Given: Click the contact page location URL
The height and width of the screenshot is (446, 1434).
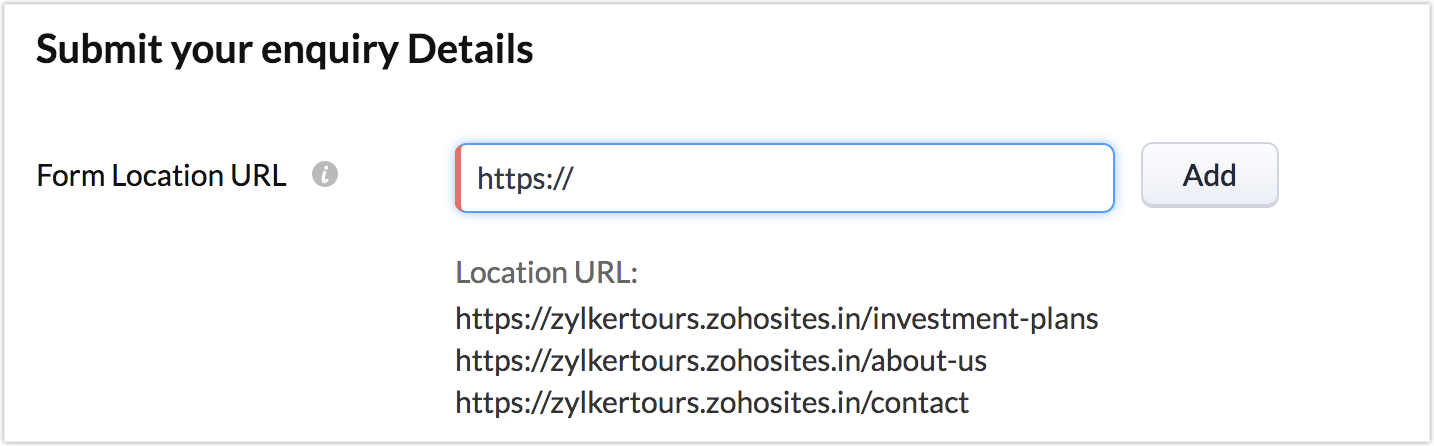Looking at the screenshot, I should pos(712,402).
